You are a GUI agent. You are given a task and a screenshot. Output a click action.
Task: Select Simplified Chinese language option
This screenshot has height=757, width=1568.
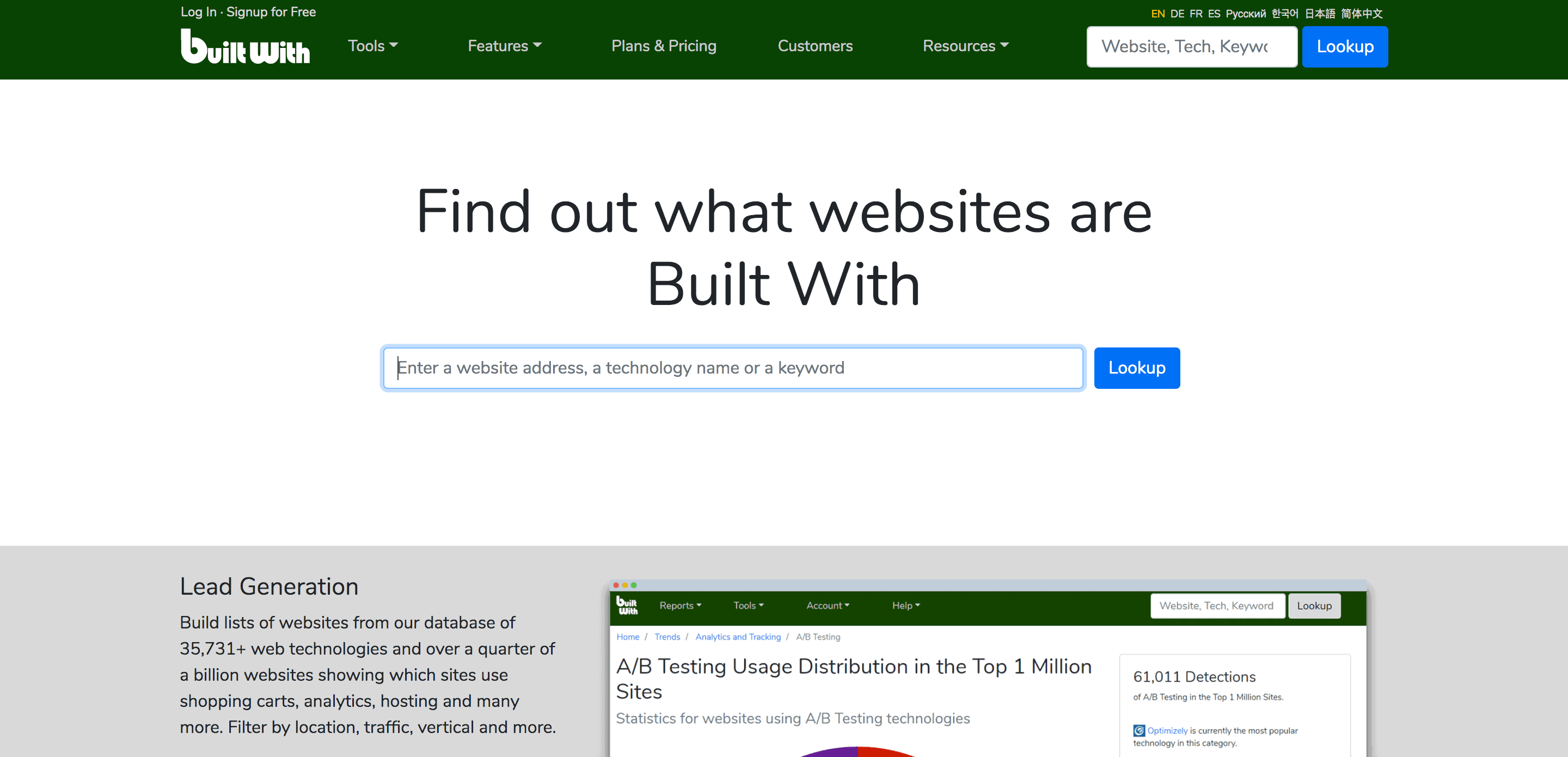pos(1361,14)
